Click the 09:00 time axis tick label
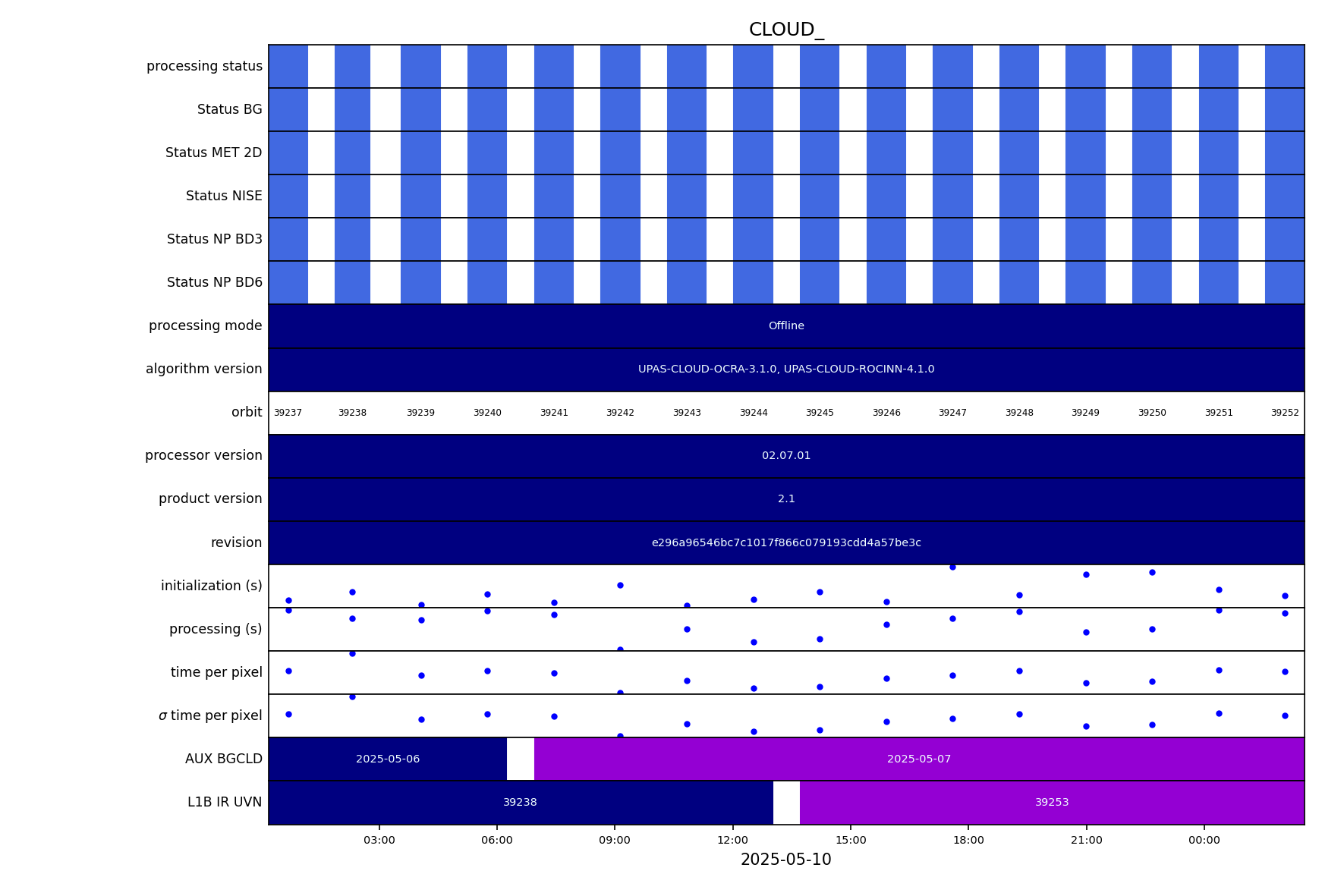Image resolution: width=1344 pixels, height=896 pixels. (x=615, y=840)
